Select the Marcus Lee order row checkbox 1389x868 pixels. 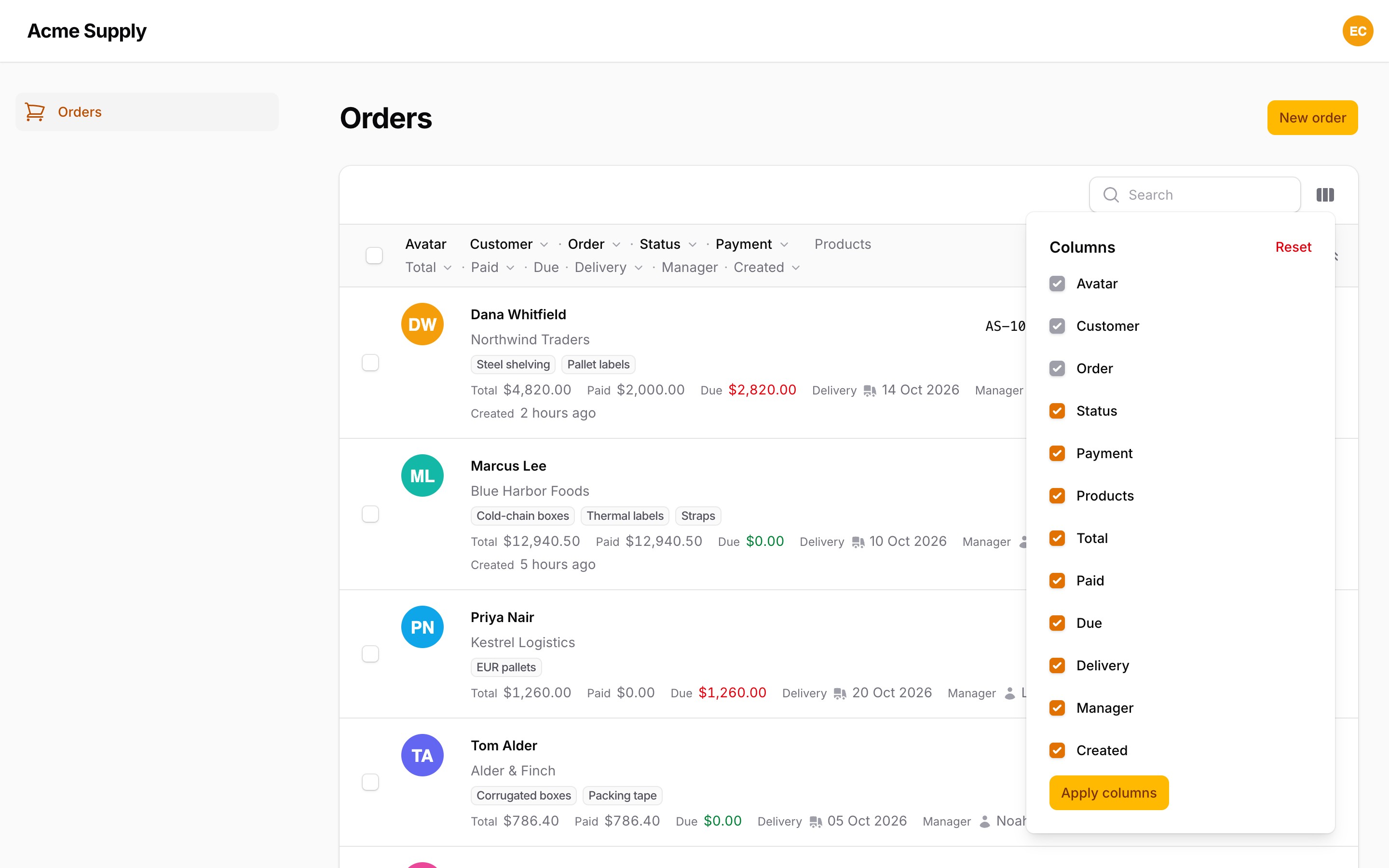click(370, 514)
